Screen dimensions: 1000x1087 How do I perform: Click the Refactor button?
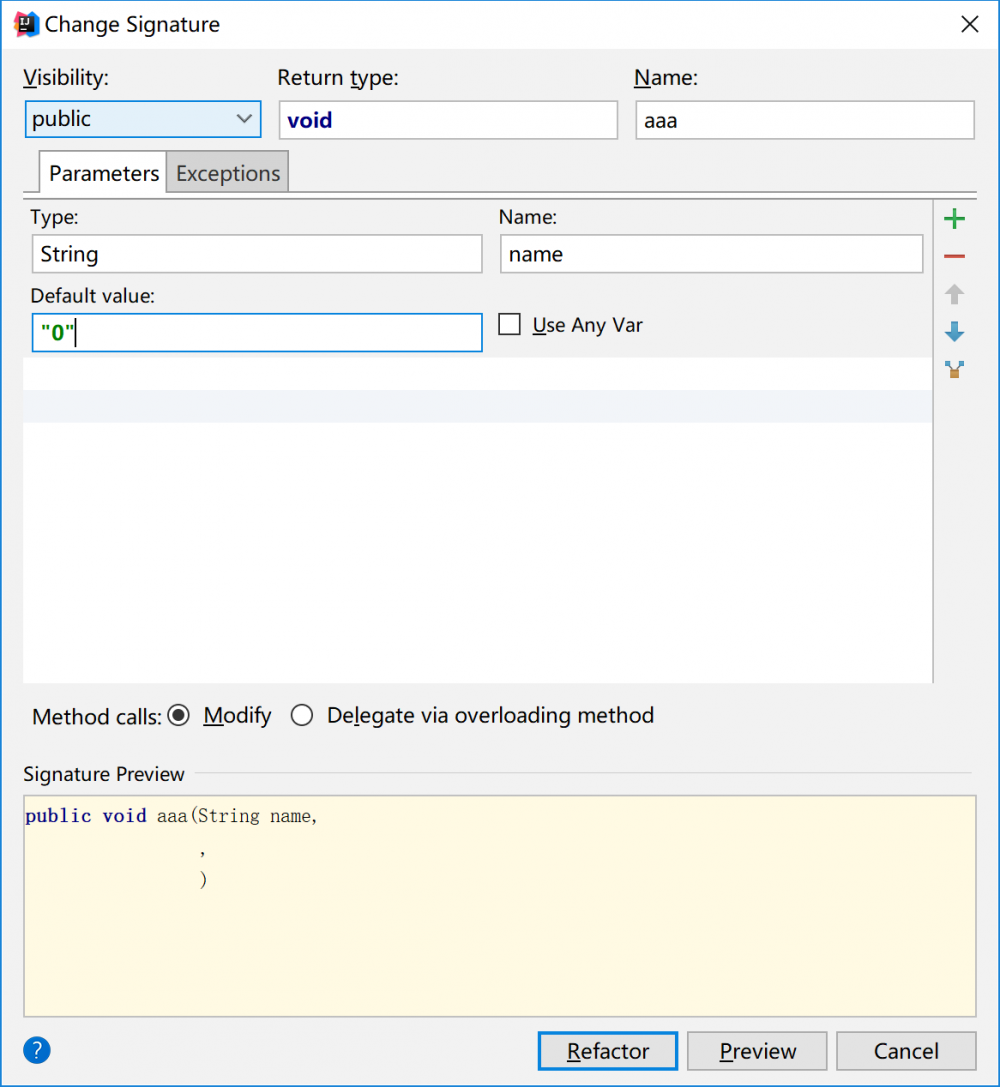coord(608,1051)
